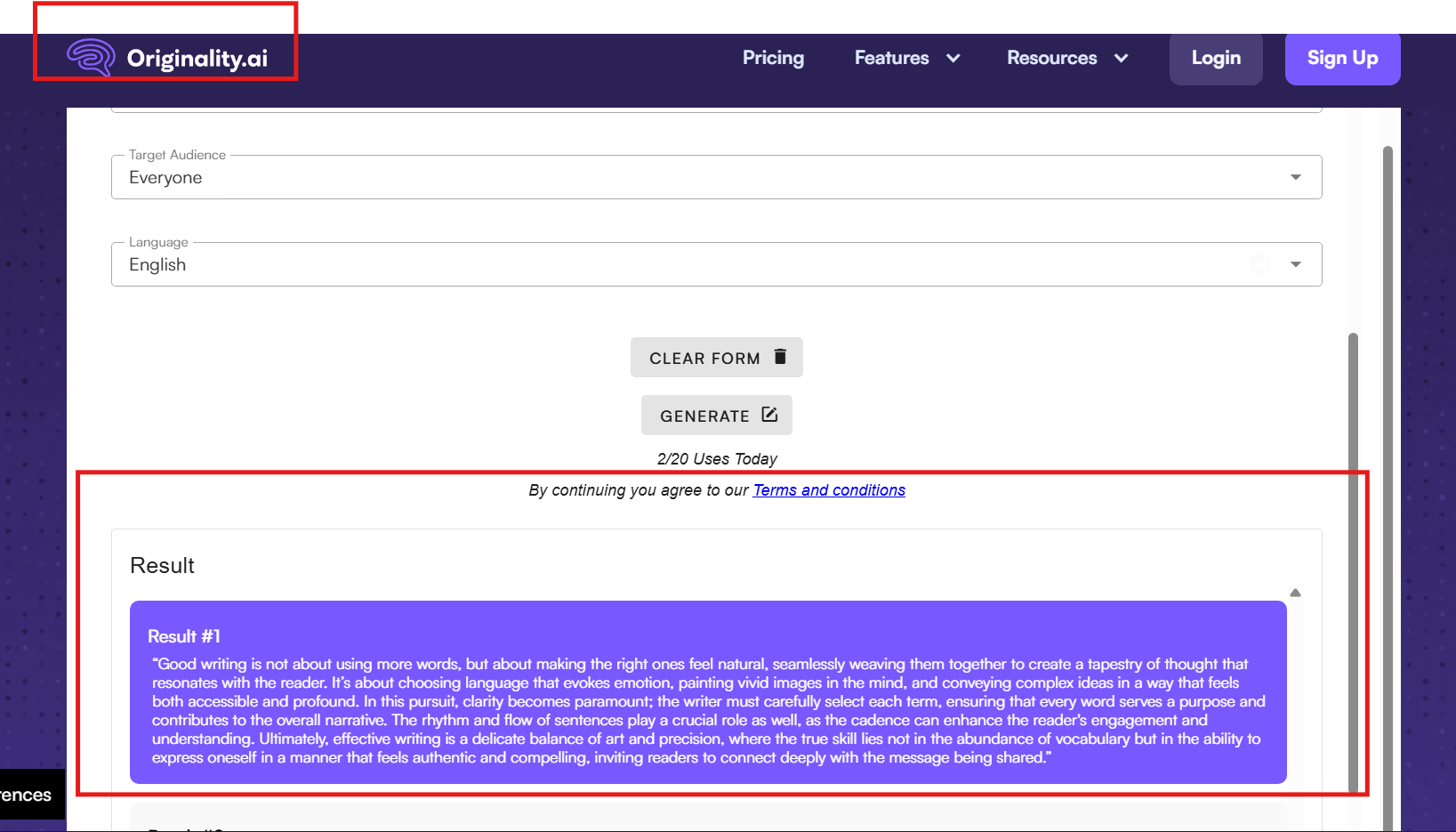The height and width of the screenshot is (832, 1456).
Task: Expand the chevron next to Resources
Action: (x=1121, y=59)
